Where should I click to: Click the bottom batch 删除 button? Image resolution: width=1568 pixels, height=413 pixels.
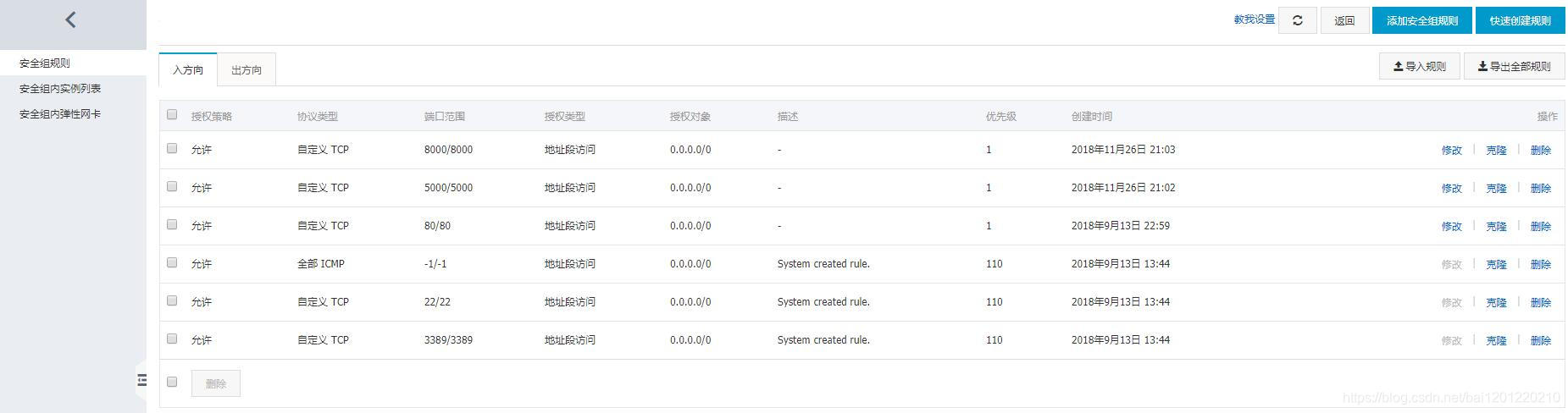[x=216, y=383]
